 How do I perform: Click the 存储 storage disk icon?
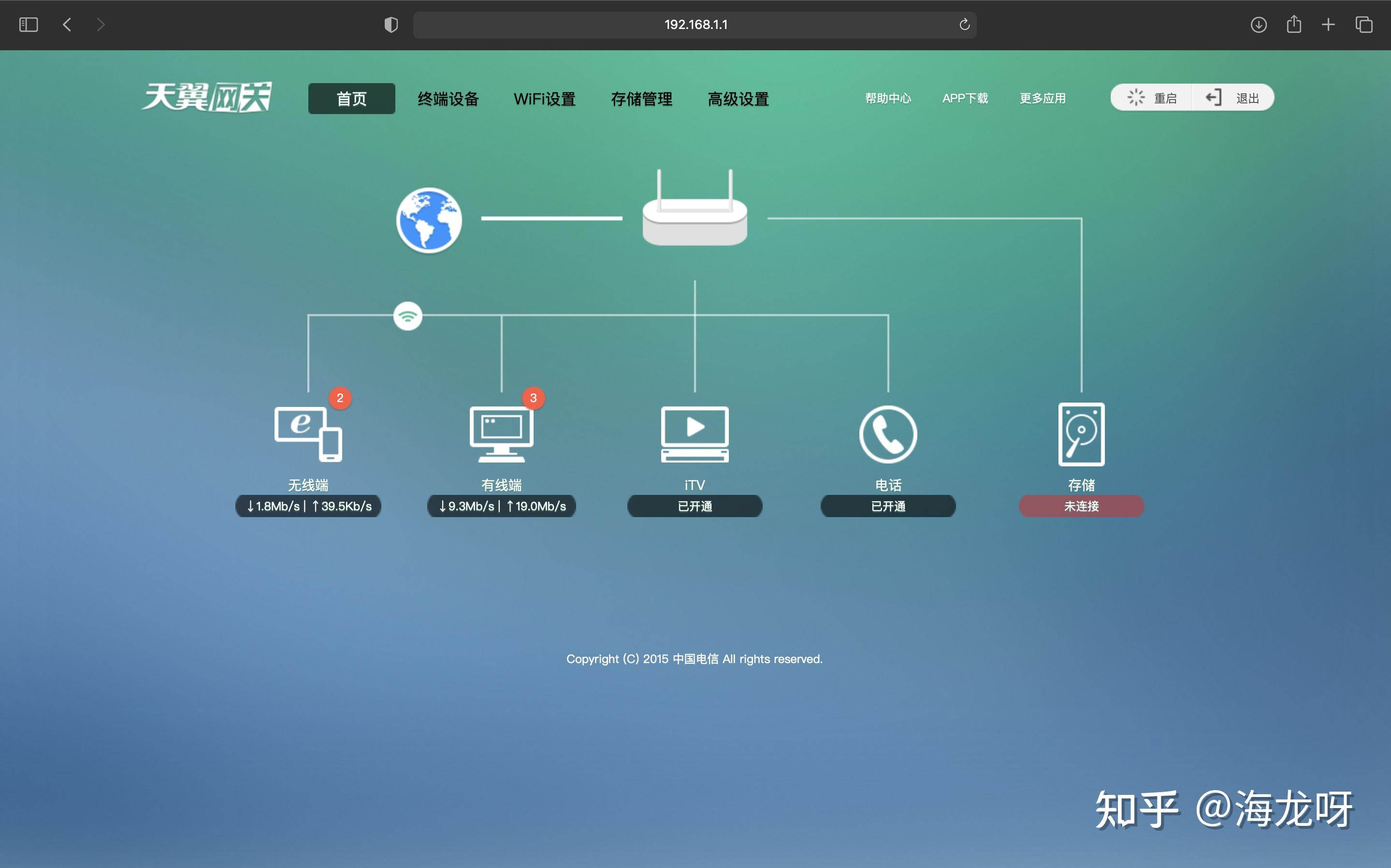(x=1082, y=434)
